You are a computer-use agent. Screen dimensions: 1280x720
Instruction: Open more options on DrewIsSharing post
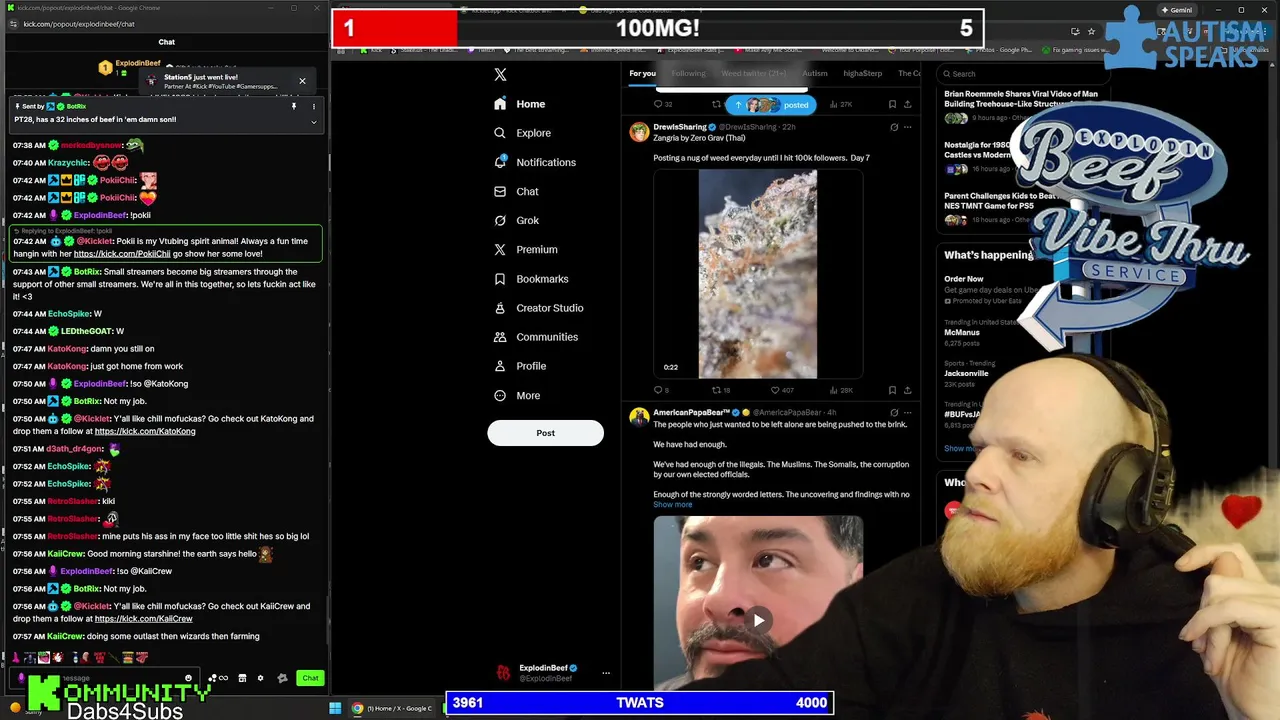coord(907,127)
